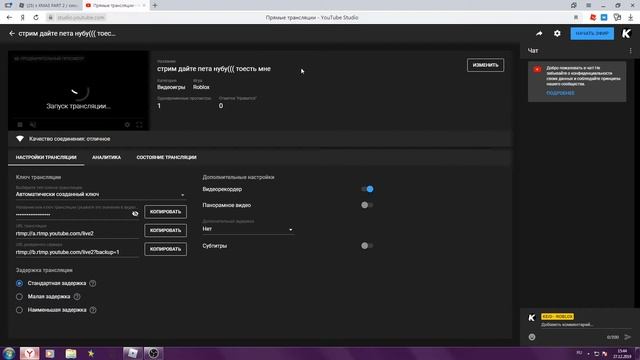640x360 pixels.
Task: Click the backup URL field live2?backup=1
Action: [77, 252]
